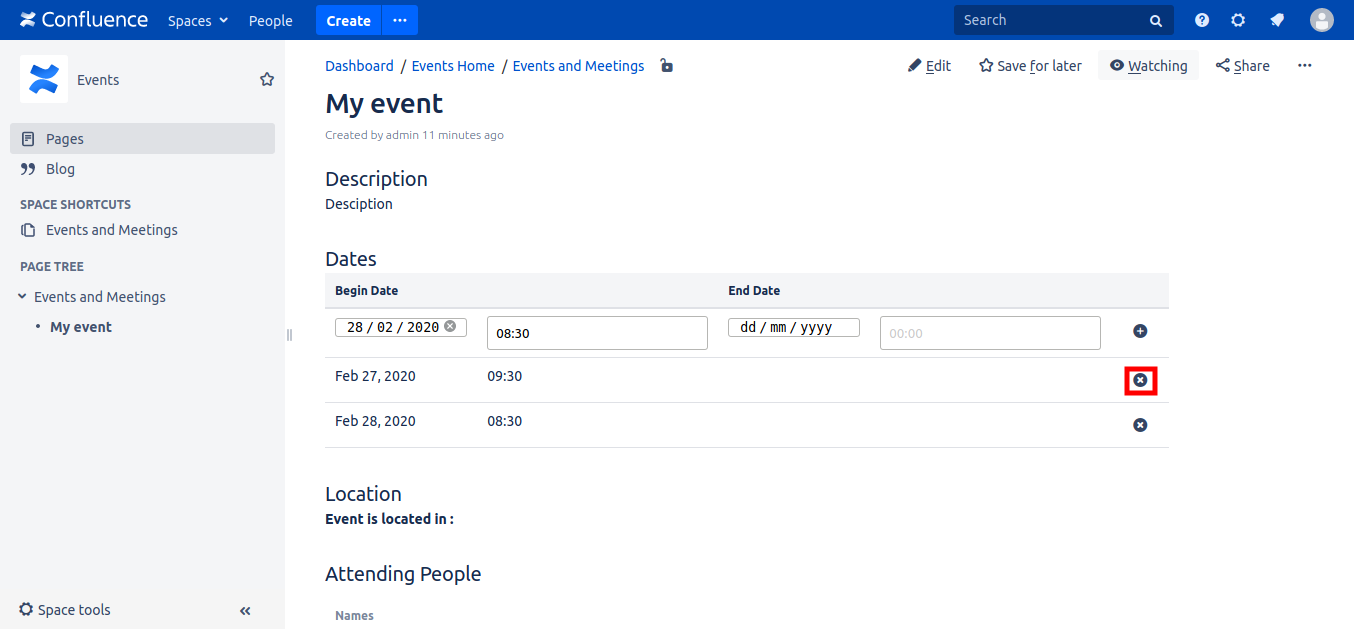Click the End Date time input field
Viewport: 1354px width, 629px height.
pos(989,333)
